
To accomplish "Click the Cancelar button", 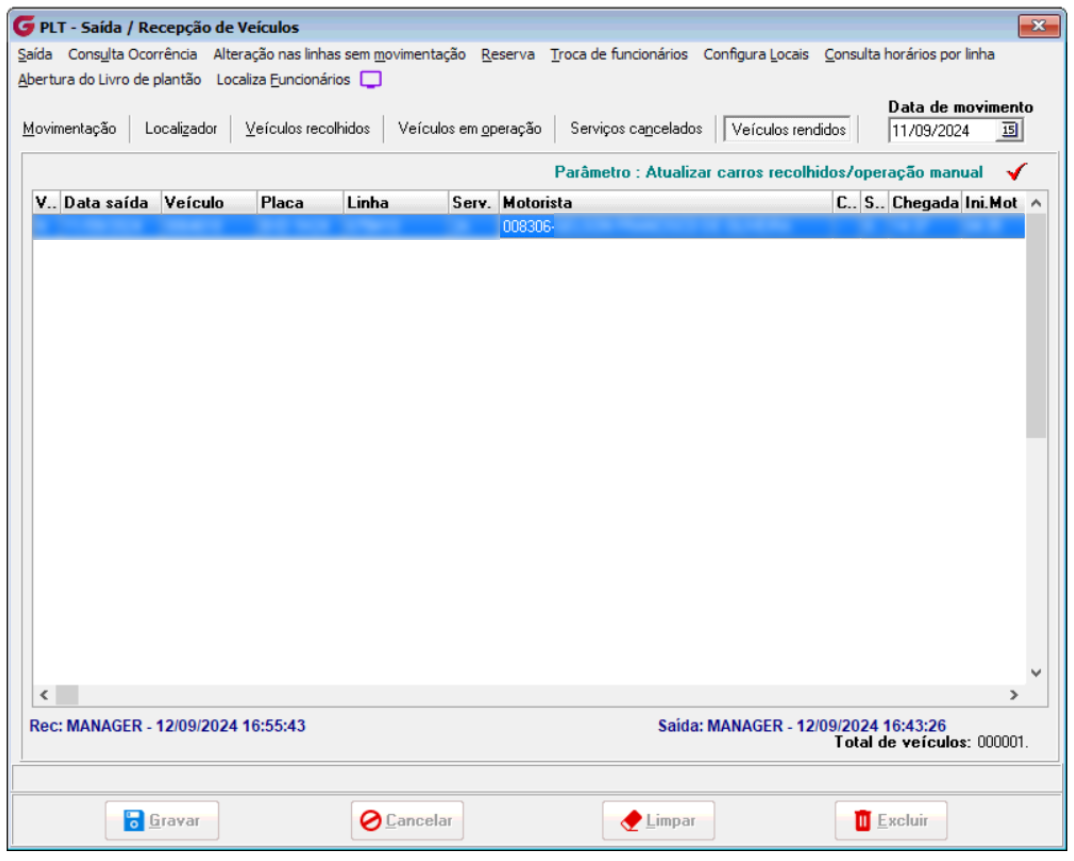I will pyautogui.click(x=407, y=821).
